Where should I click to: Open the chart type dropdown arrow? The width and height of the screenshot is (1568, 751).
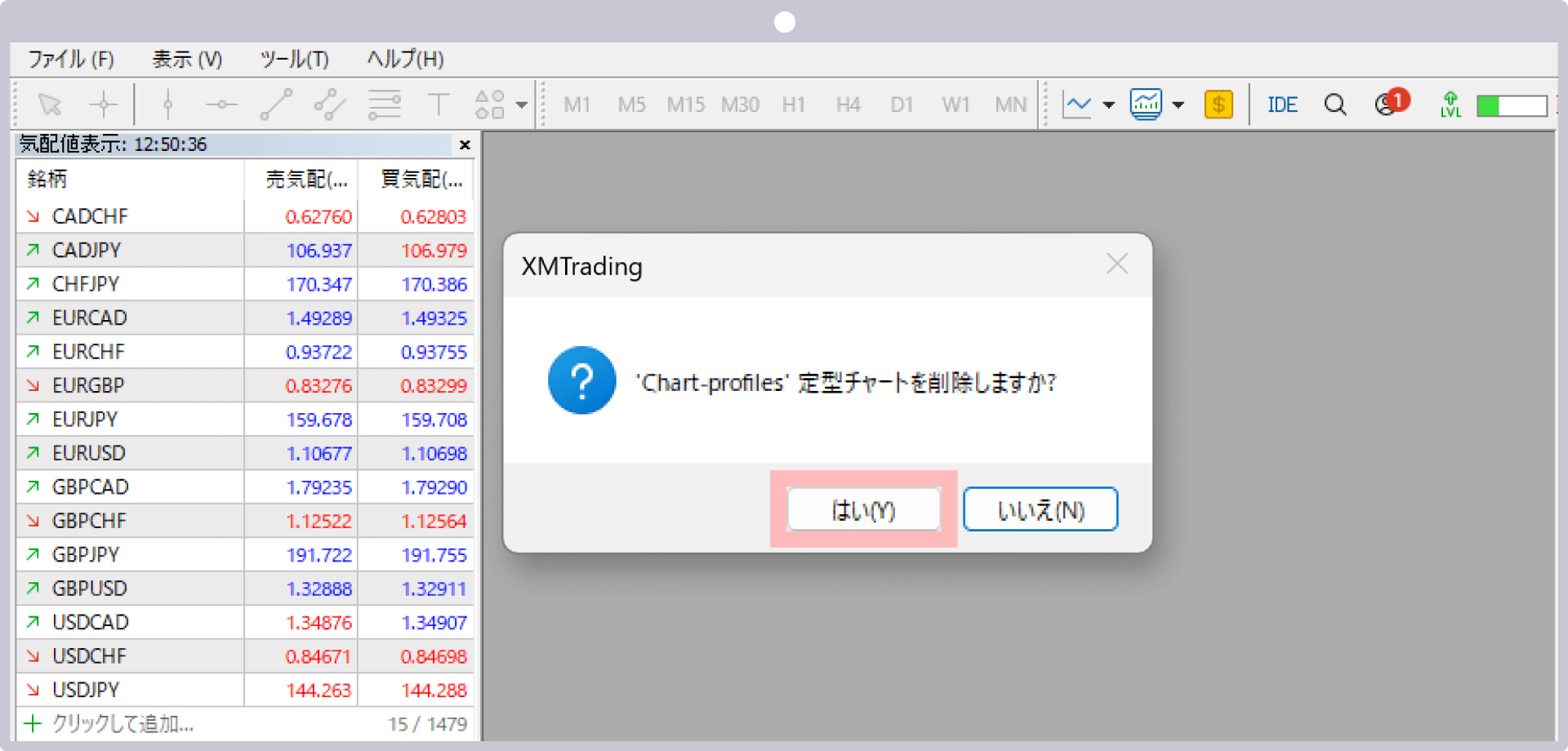pos(1108,104)
